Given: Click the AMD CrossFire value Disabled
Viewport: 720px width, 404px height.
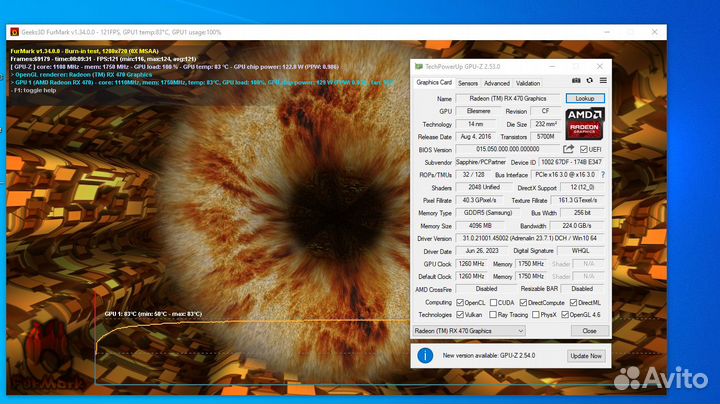Looking at the screenshot, I should 486,289.
